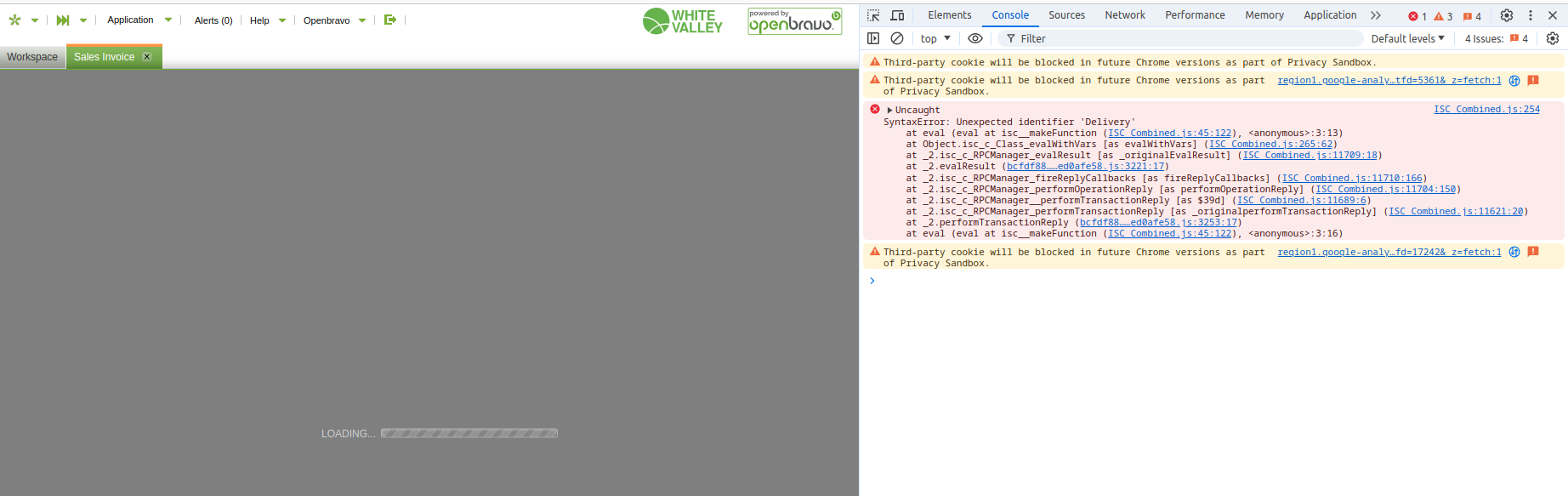Open the Application menu in Openbravo

click(x=131, y=20)
